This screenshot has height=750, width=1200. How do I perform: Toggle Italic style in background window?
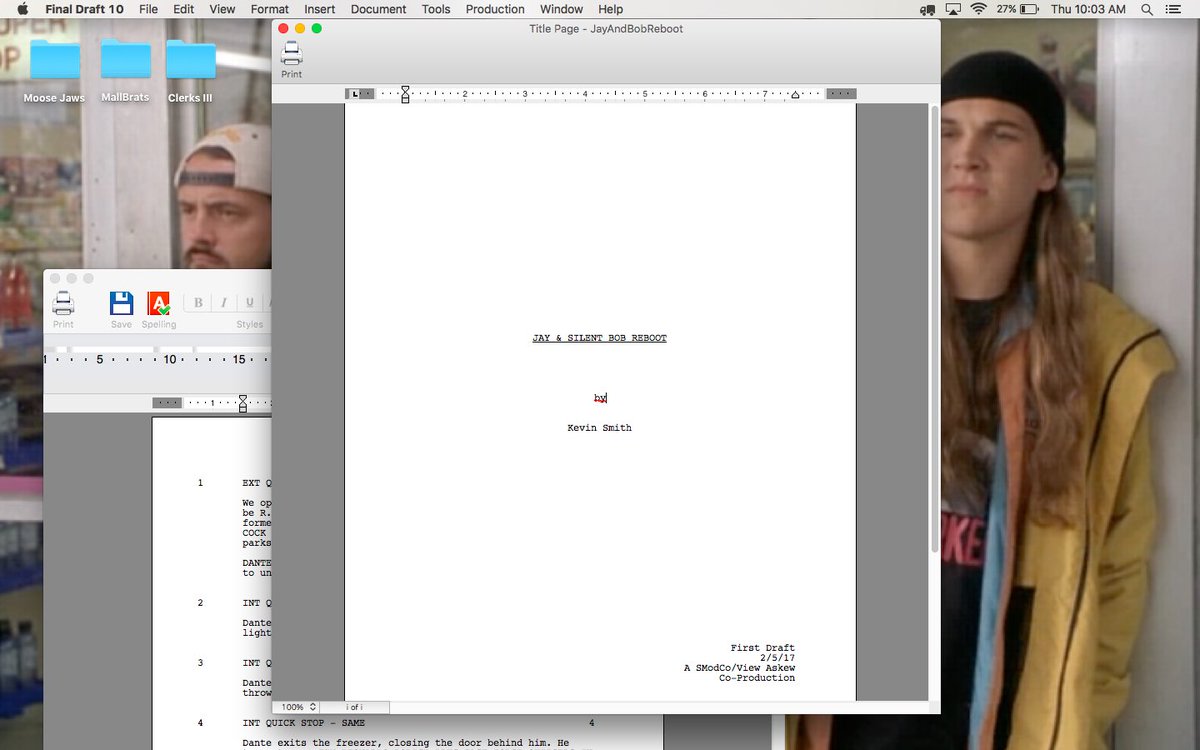224,303
